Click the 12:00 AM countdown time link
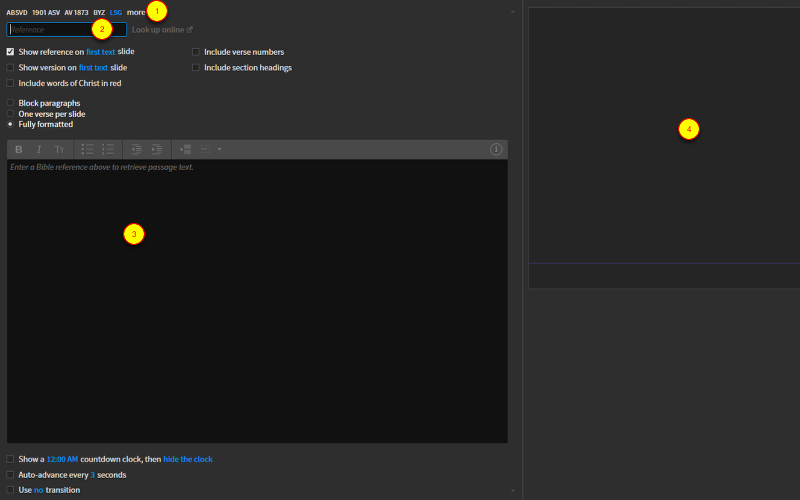800x500 pixels. (x=62, y=459)
